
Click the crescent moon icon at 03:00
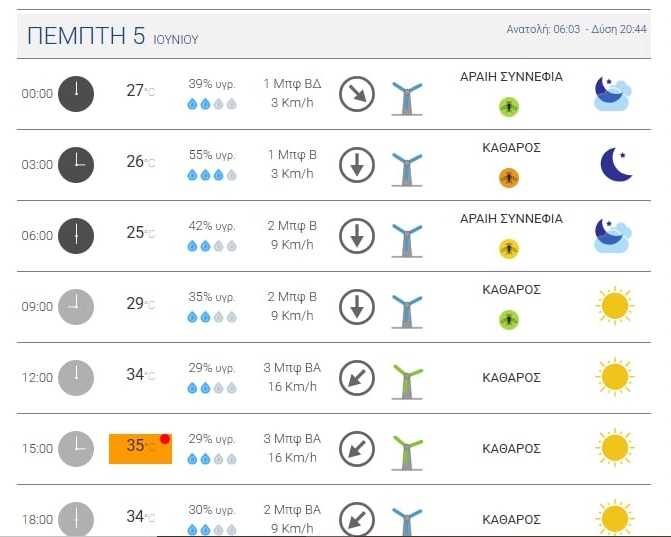point(615,164)
